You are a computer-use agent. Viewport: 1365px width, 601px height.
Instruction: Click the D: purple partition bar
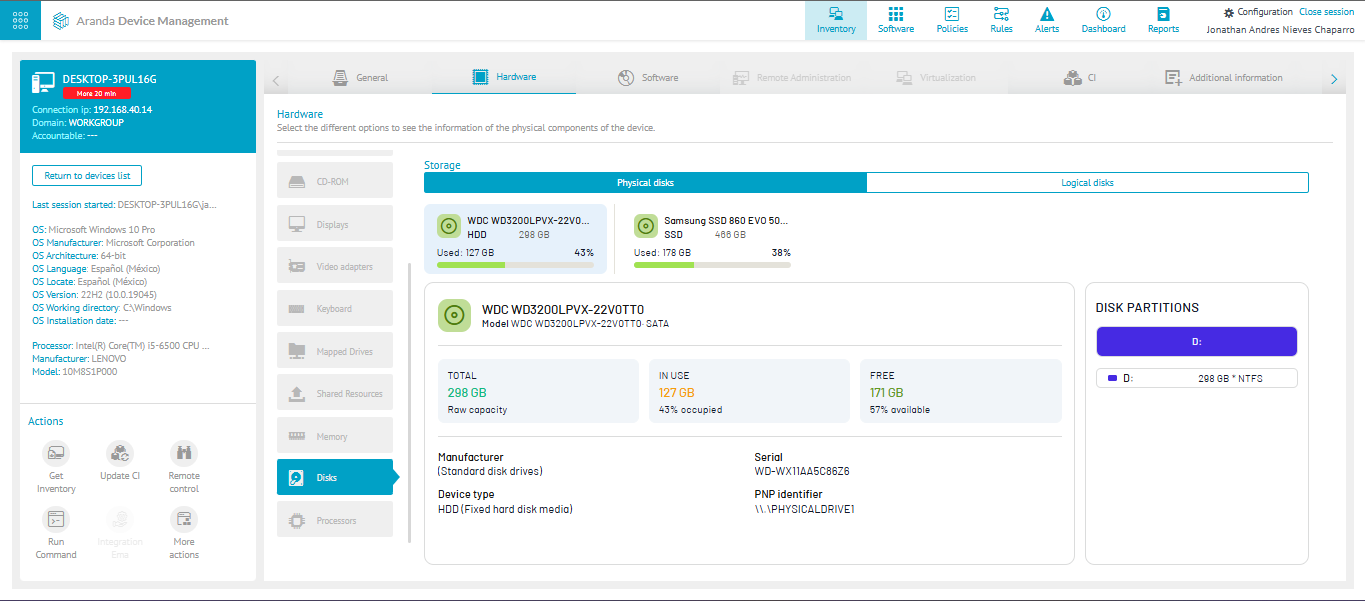point(1196,342)
